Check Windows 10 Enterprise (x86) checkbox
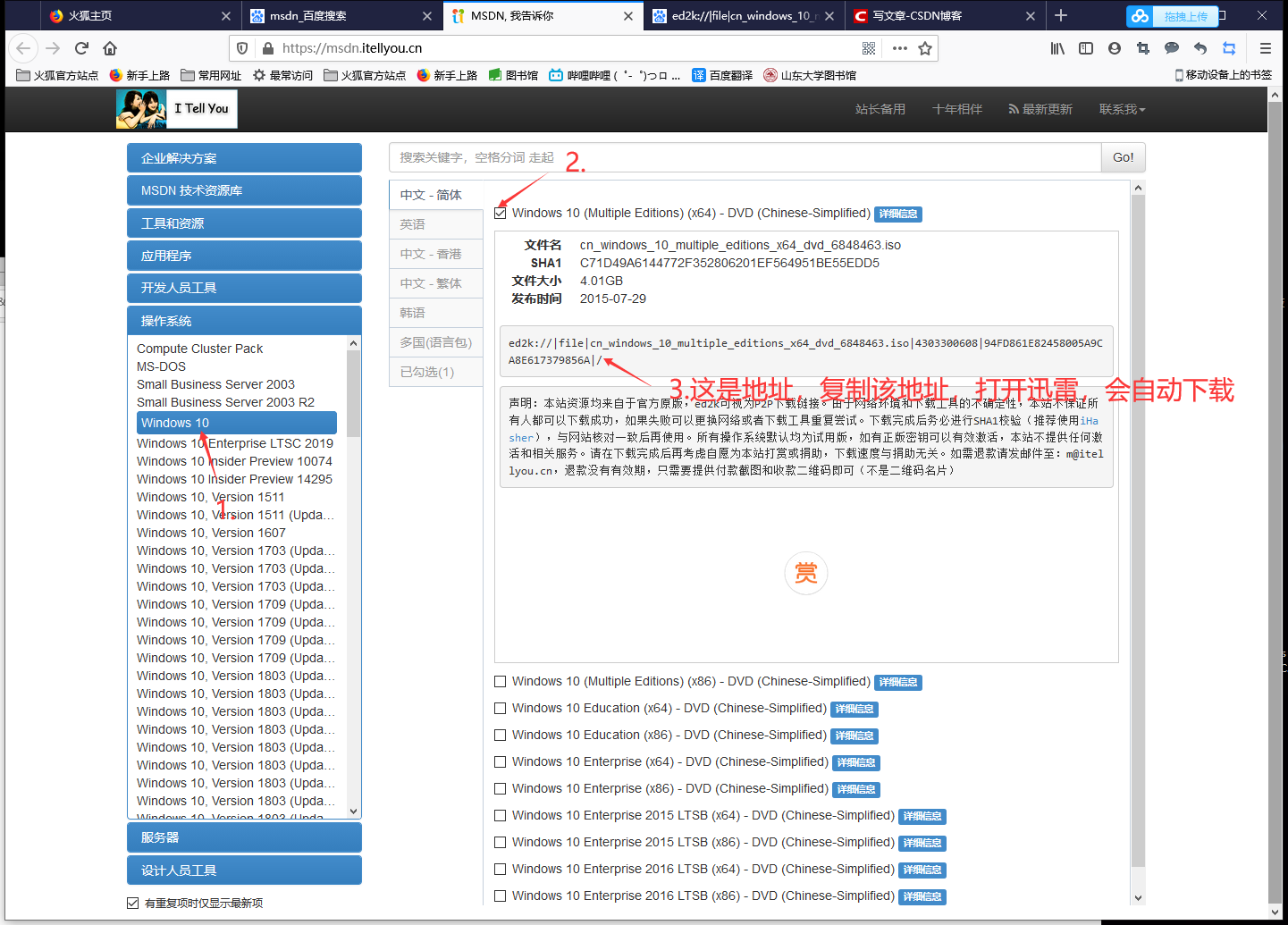The width and height of the screenshot is (1288, 925). pyautogui.click(x=501, y=788)
